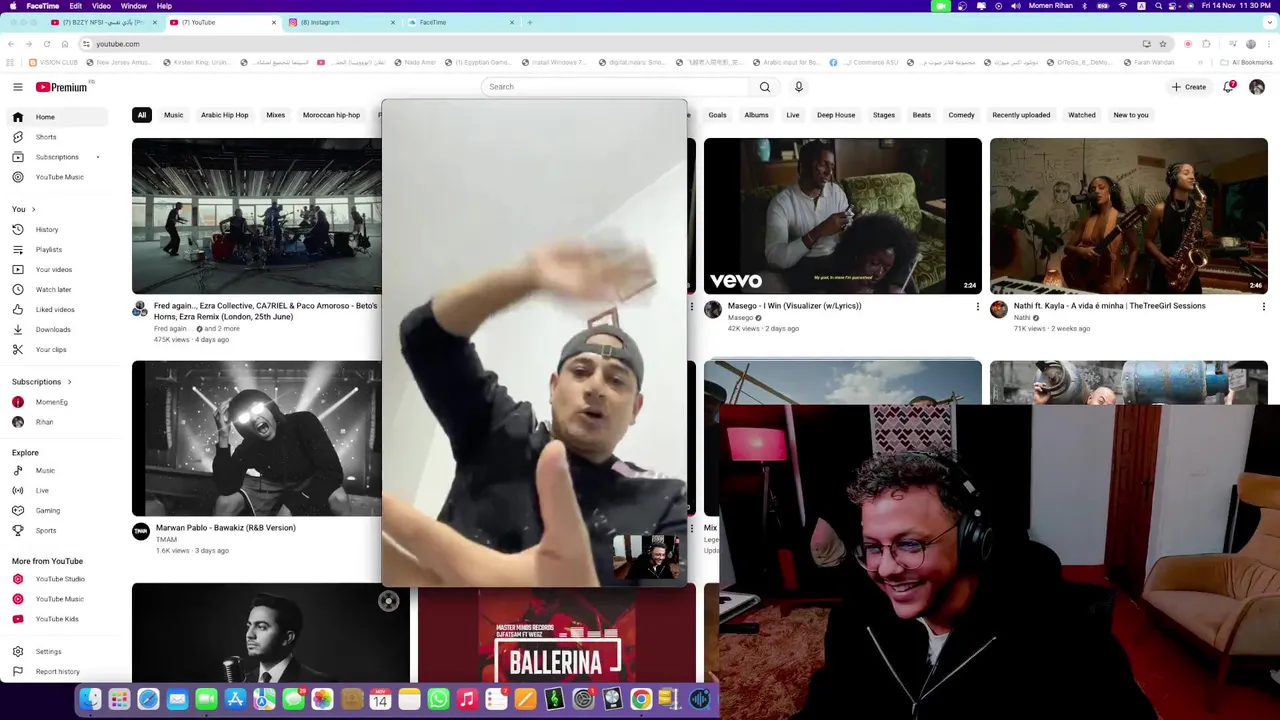Open Chrome's three-dot menu
Viewport: 1280px width, 720px height.
click(1268, 44)
